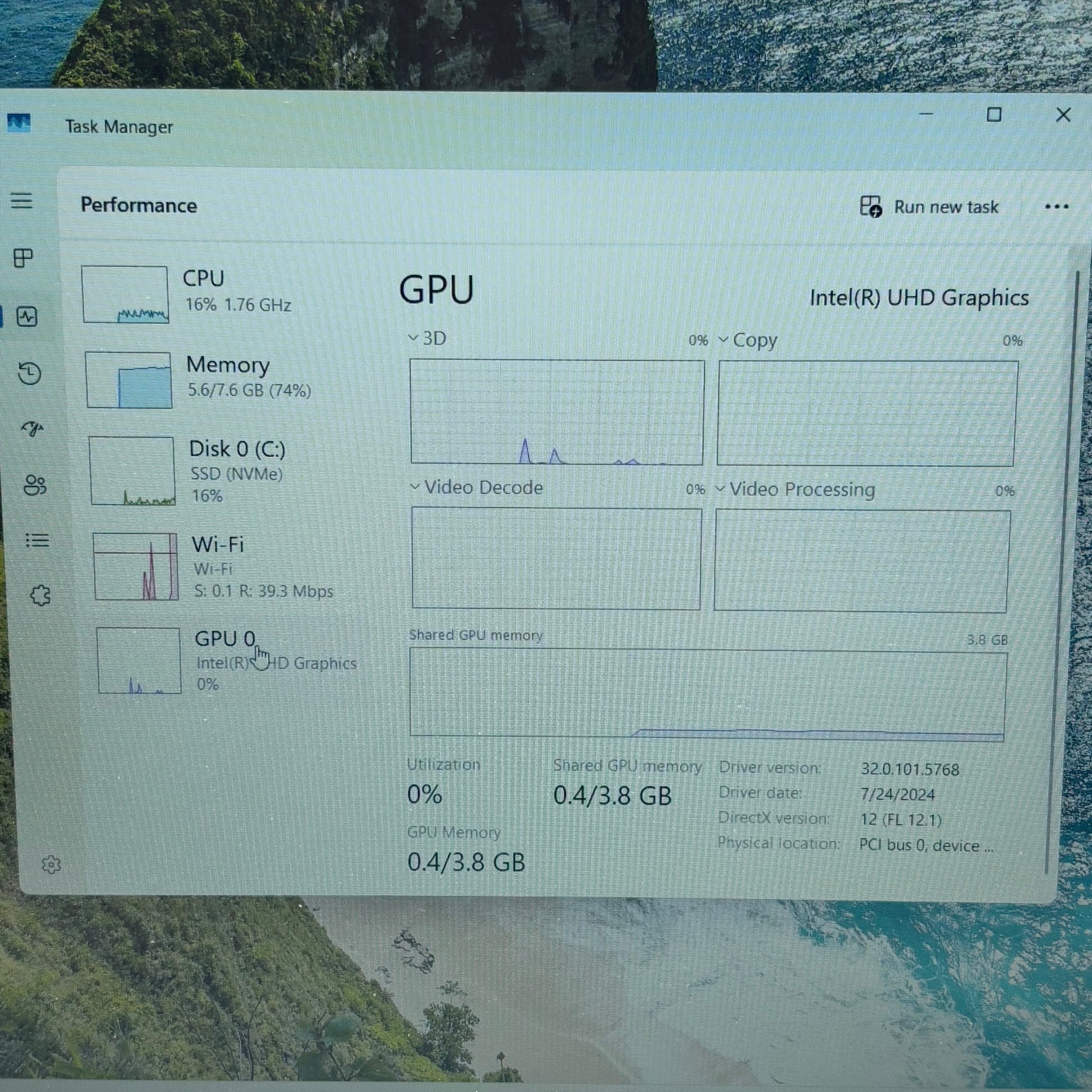Screen dimensions: 1092x1092
Task: Expand the Video Decode engine dropdown
Action: pos(415,487)
